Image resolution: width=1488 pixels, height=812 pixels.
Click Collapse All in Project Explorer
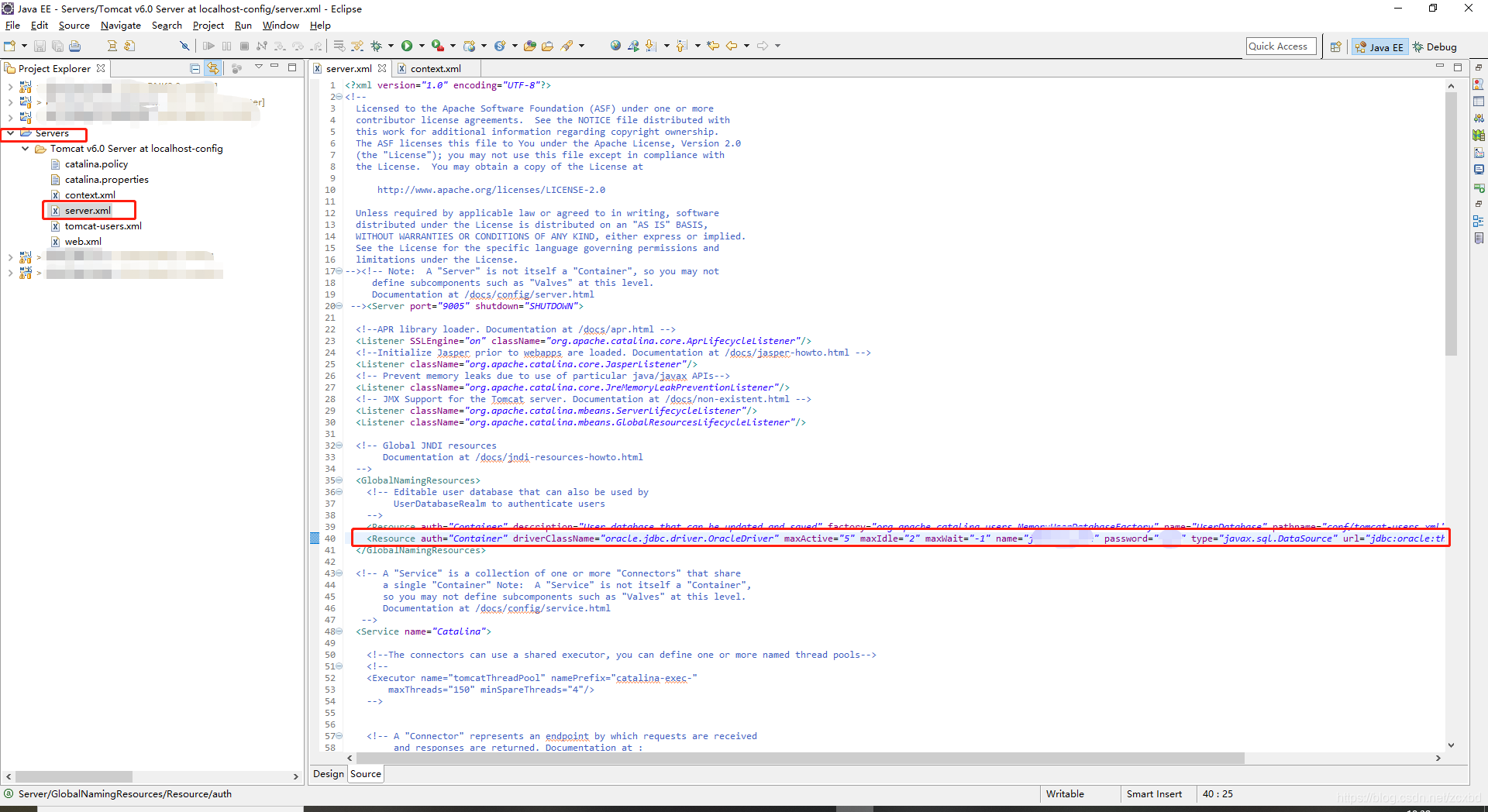[195, 68]
